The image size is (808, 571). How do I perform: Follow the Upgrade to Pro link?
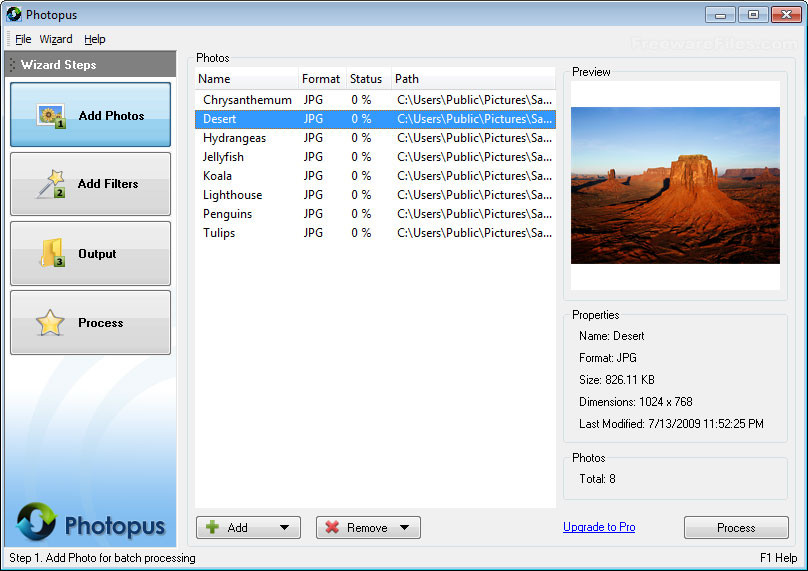[x=599, y=527]
